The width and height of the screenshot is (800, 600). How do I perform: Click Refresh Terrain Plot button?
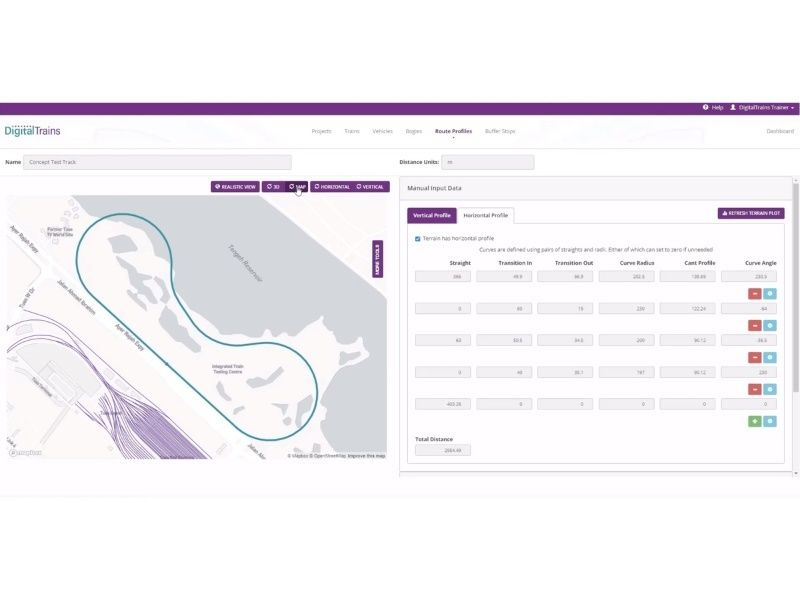751,213
